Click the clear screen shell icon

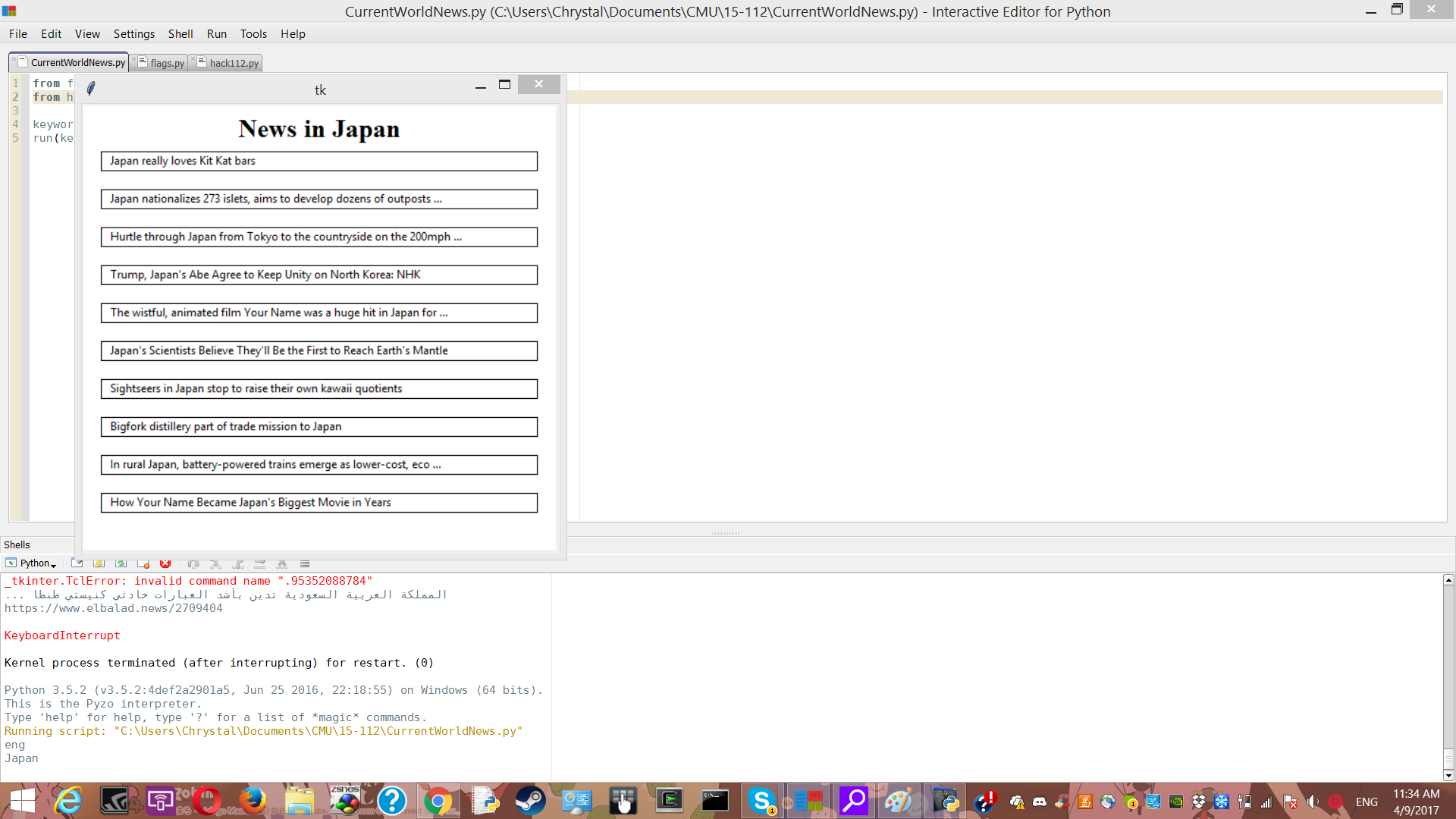pos(77,563)
